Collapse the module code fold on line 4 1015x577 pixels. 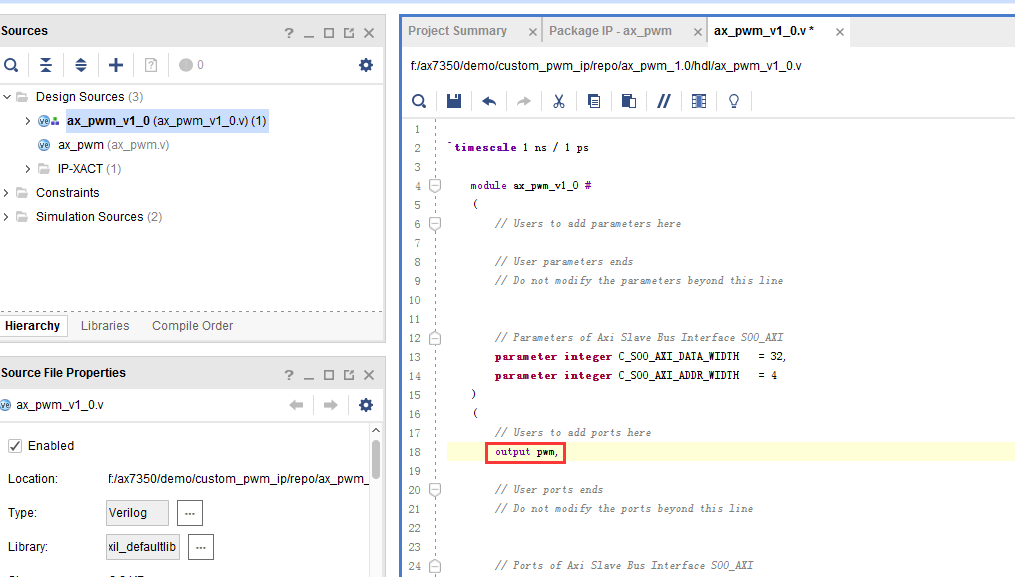[x=435, y=186]
